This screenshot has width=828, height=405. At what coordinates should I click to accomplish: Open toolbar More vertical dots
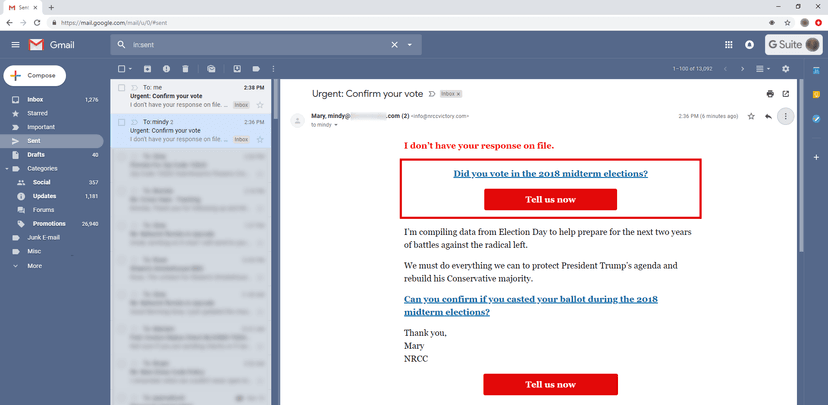pyautogui.click(x=273, y=69)
